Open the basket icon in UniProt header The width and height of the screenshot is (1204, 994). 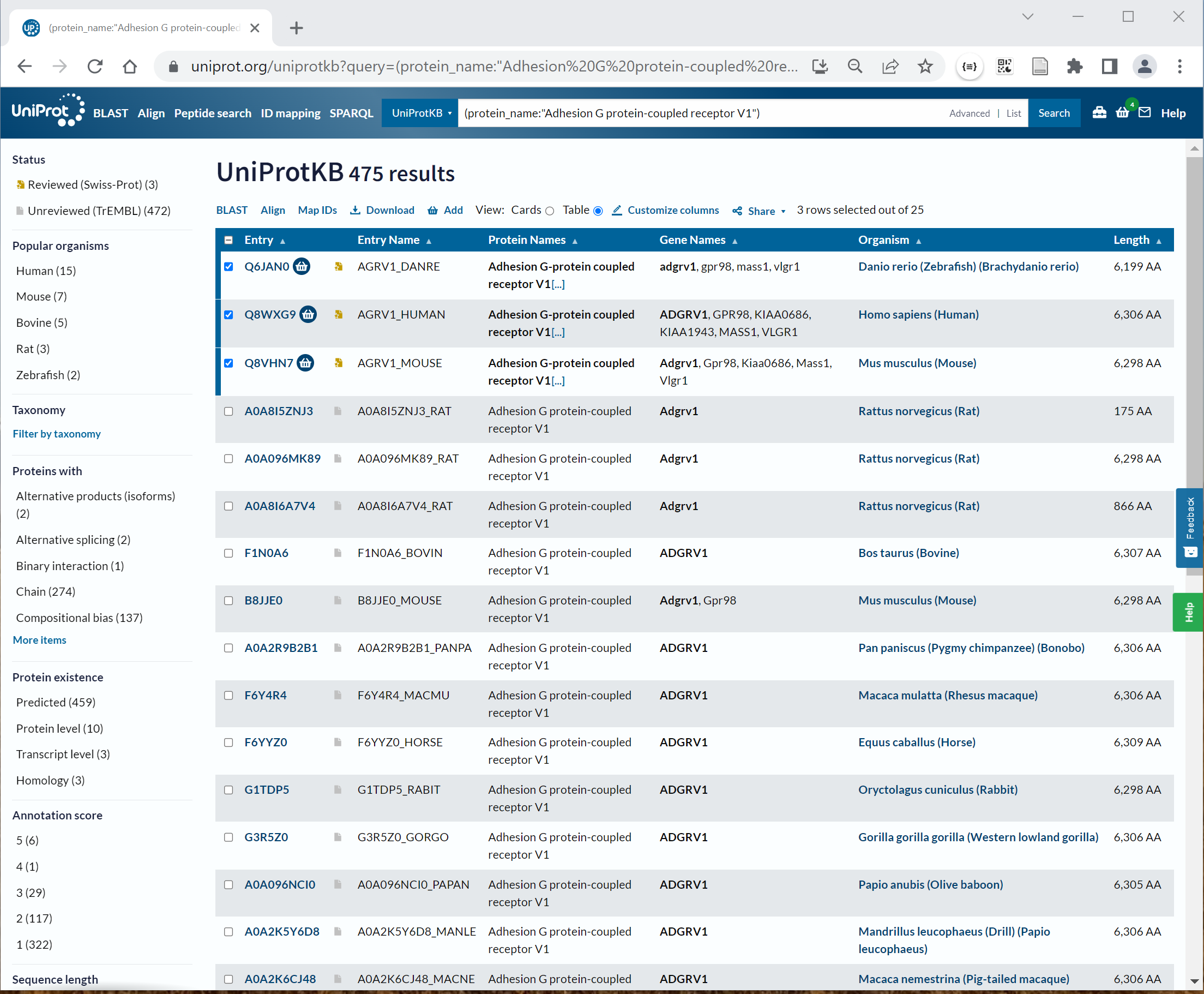(1122, 113)
